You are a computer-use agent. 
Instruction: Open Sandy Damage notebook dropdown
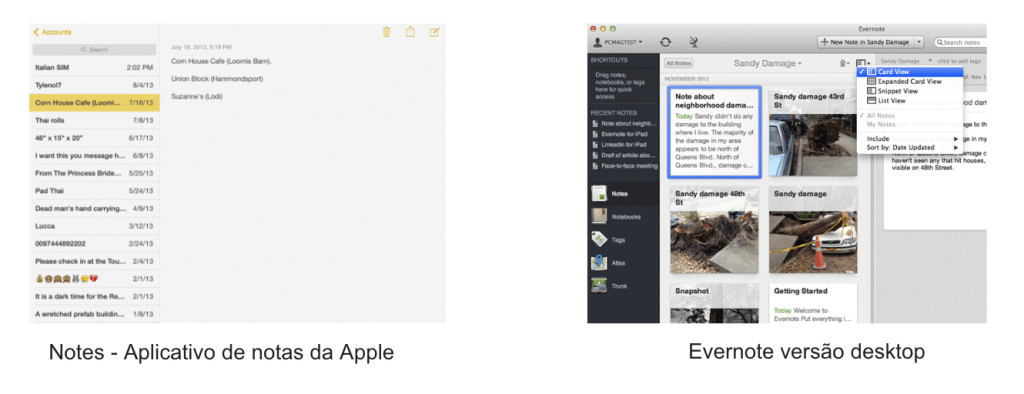[767, 63]
